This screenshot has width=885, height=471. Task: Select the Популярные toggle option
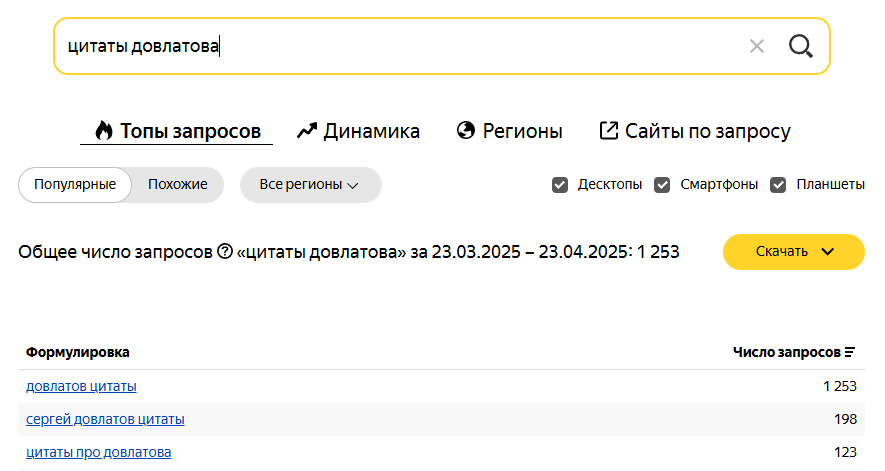coord(75,185)
